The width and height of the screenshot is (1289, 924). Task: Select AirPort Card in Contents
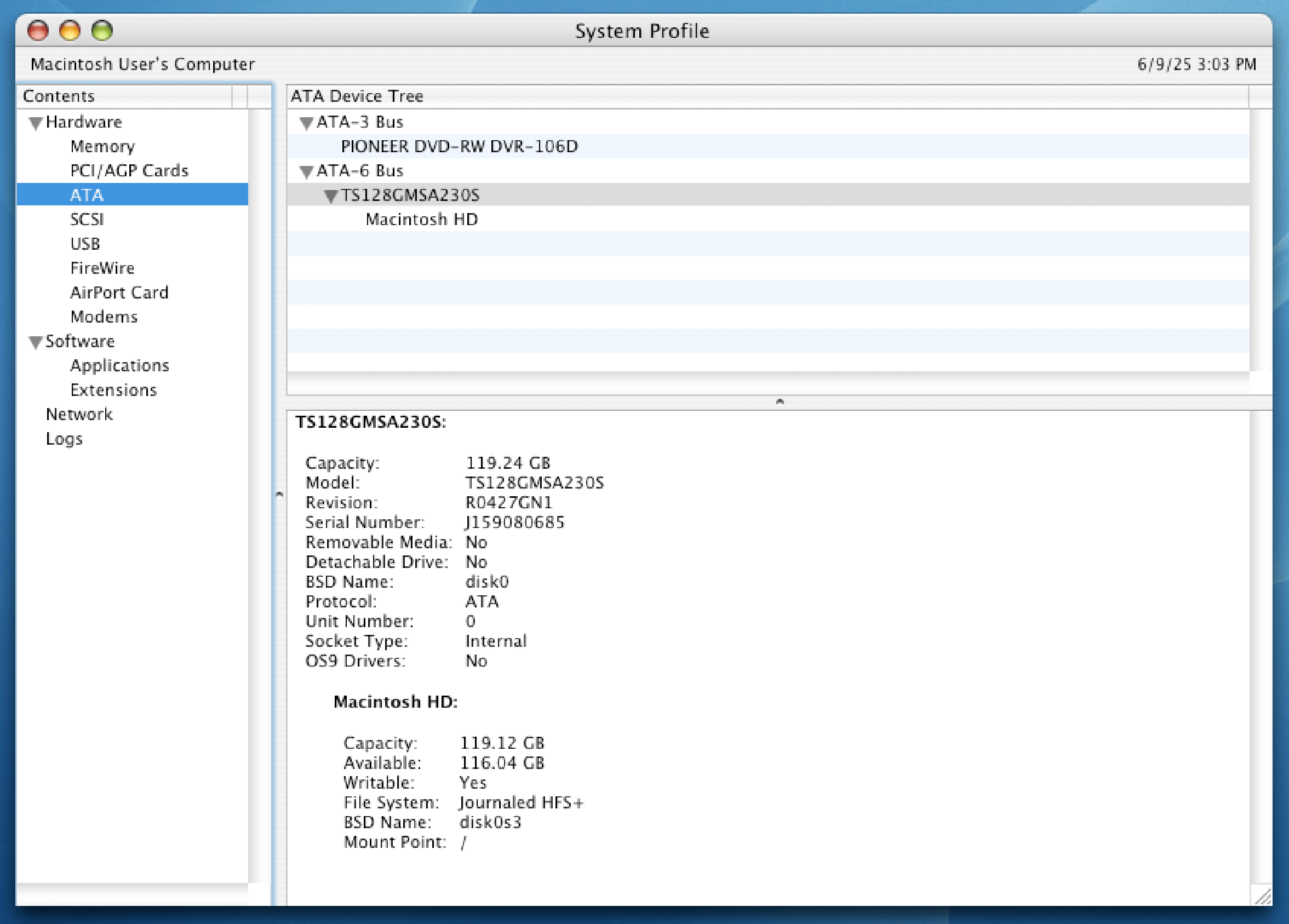coord(119,292)
